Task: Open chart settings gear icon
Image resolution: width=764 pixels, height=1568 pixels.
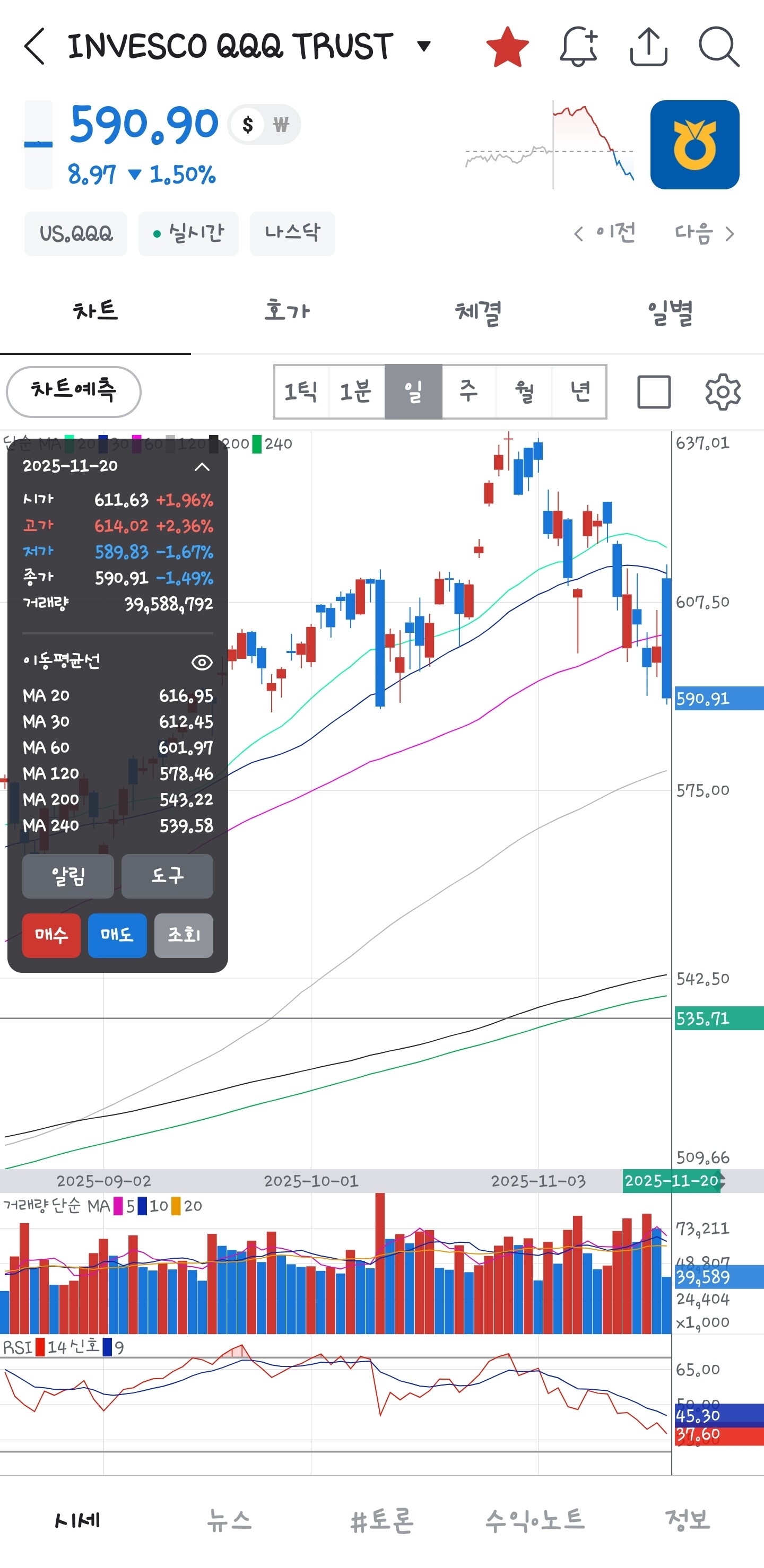Action: point(723,392)
